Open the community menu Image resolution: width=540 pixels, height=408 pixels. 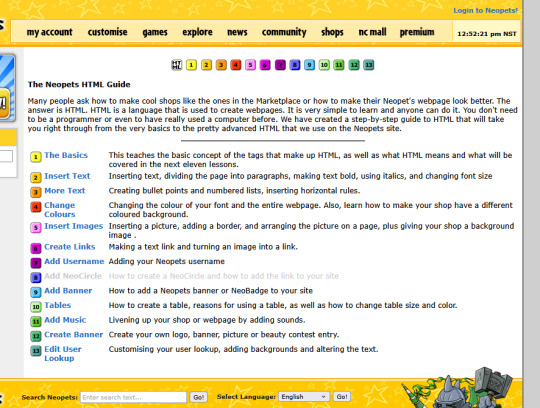click(284, 32)
